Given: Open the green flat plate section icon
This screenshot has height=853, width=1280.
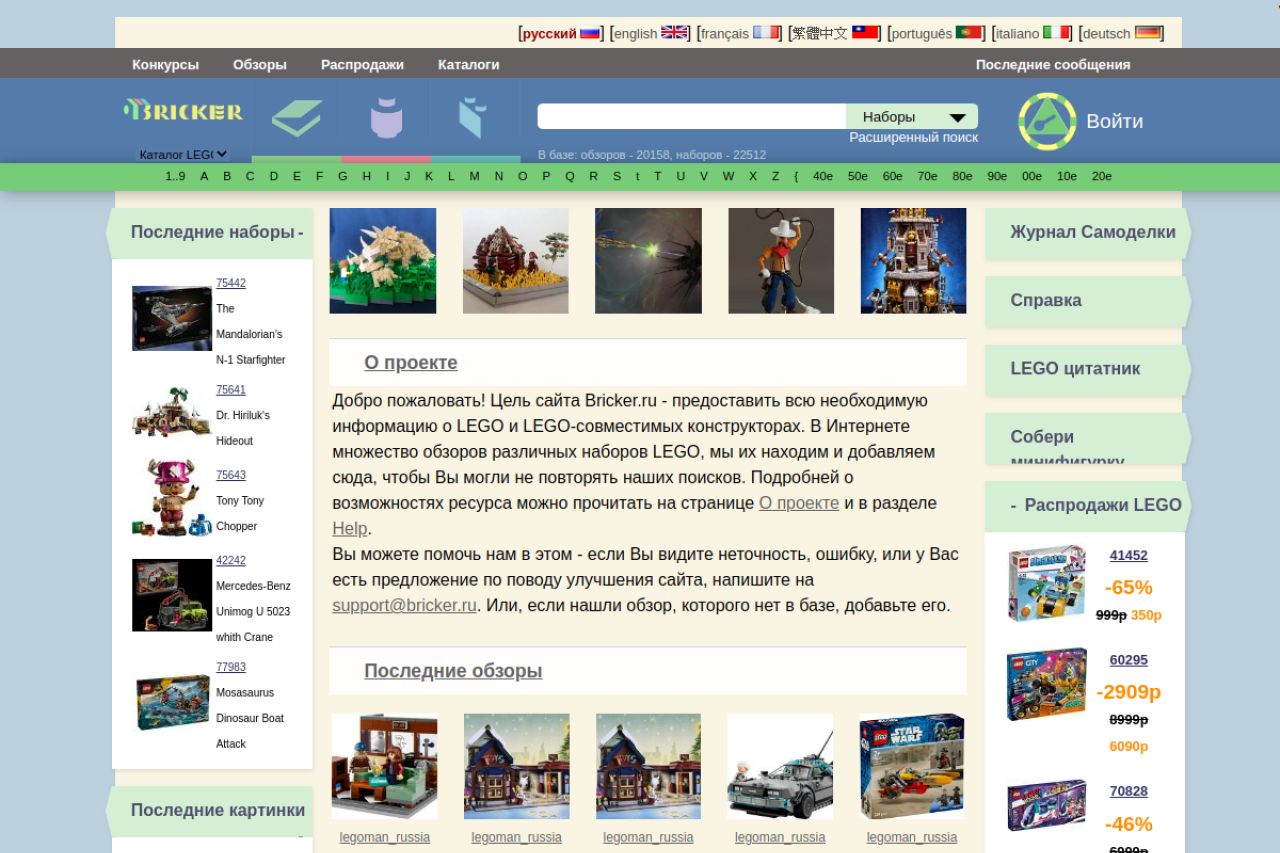Looking at the screenshot, I should [x=296, y=118].
